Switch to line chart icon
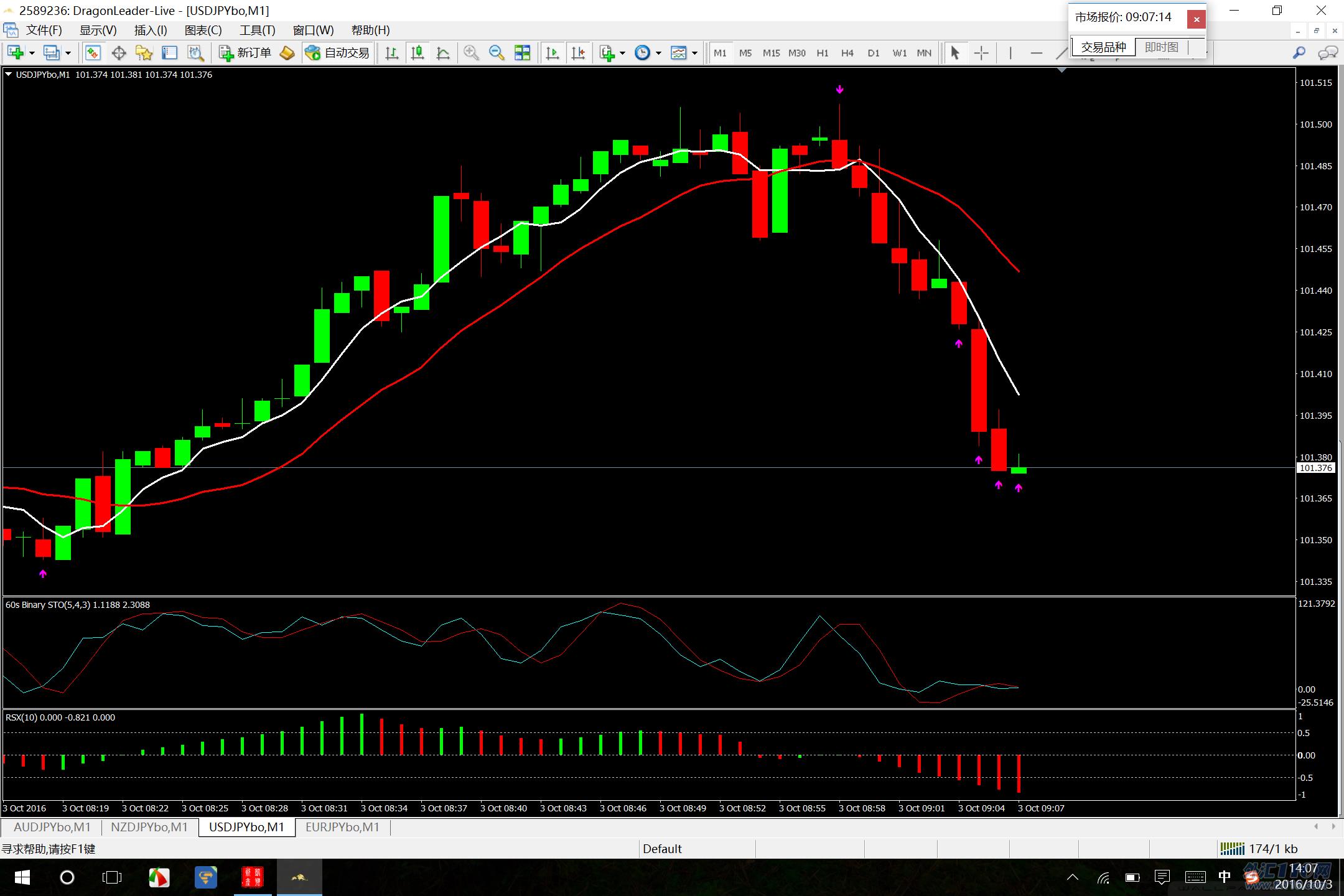1344x896 pixels. pyautogui.click(x=443, y=53)
